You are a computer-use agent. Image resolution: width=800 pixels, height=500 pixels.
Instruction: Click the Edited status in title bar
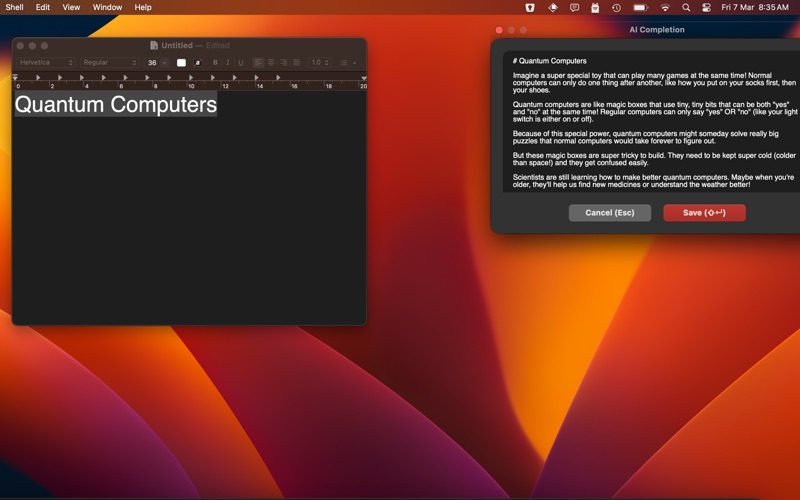[x=218, y=45]
